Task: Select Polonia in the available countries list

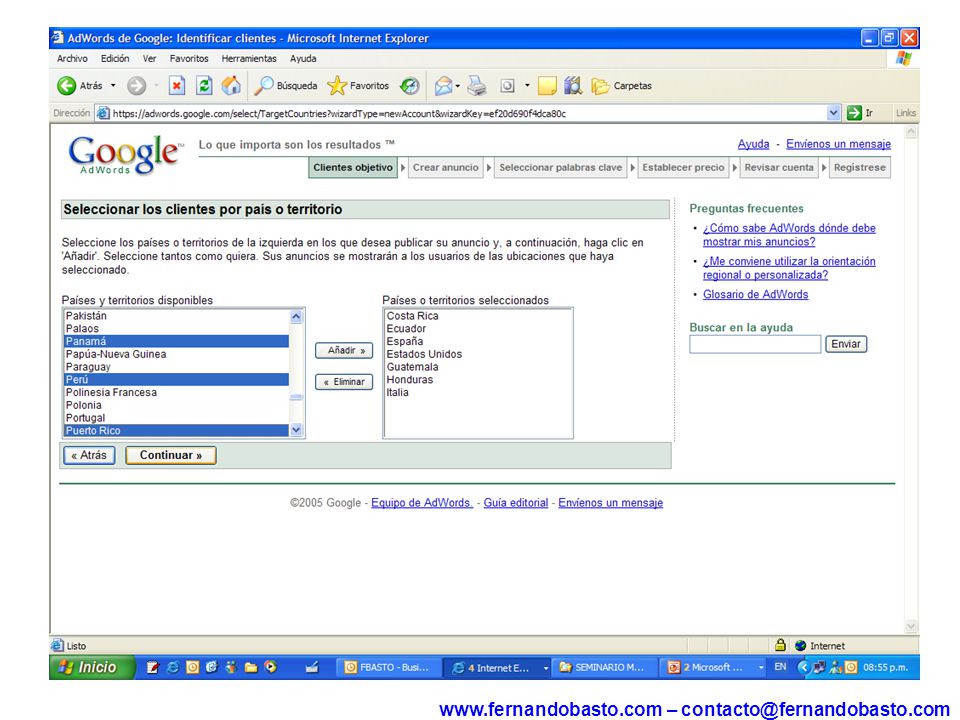Action: coord(176,405)
